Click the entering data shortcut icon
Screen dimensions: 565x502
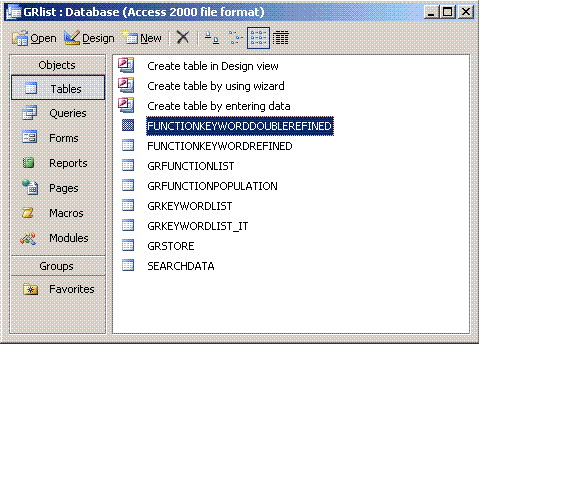tap(126, 105)
